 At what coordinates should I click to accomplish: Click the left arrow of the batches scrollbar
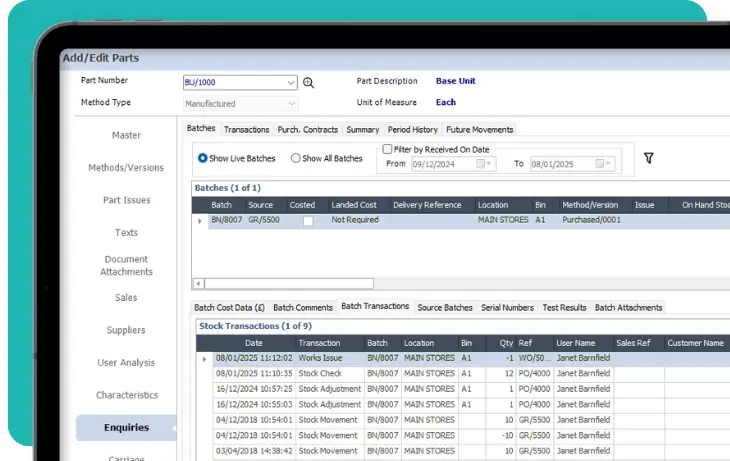tap(198, 284)
